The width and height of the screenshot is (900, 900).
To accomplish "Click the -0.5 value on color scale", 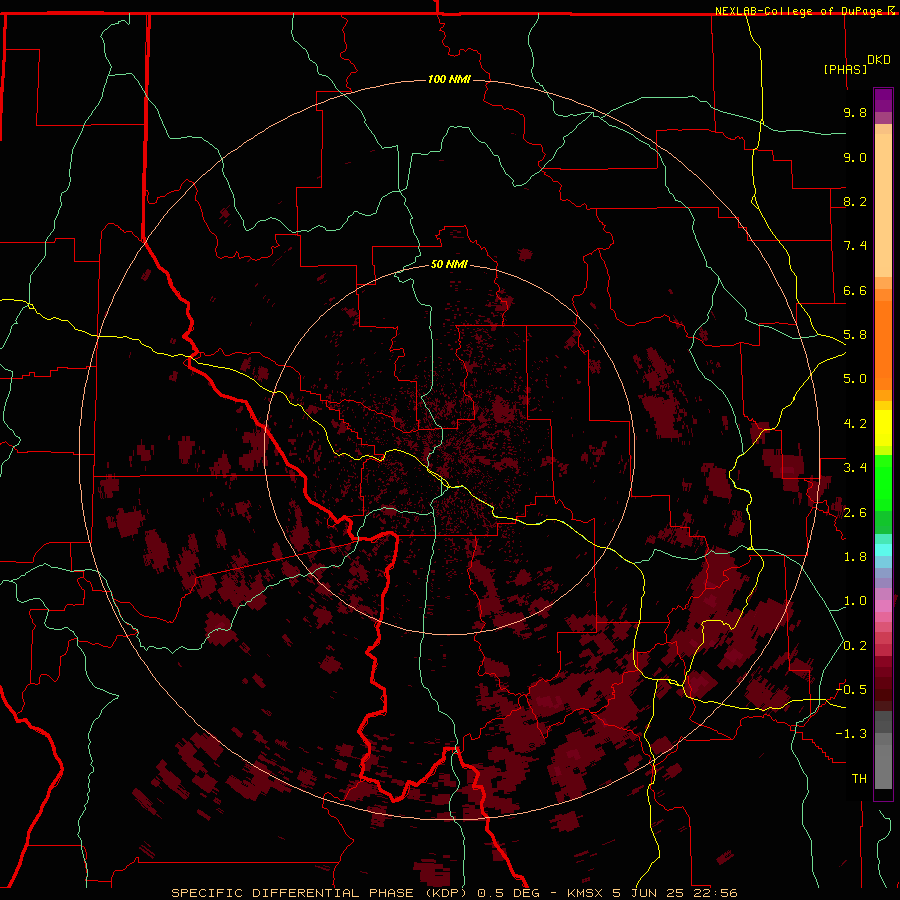I will tap(851, 690).
